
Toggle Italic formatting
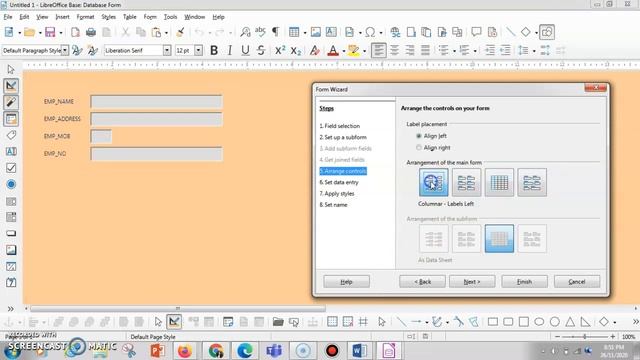point(230,50)
